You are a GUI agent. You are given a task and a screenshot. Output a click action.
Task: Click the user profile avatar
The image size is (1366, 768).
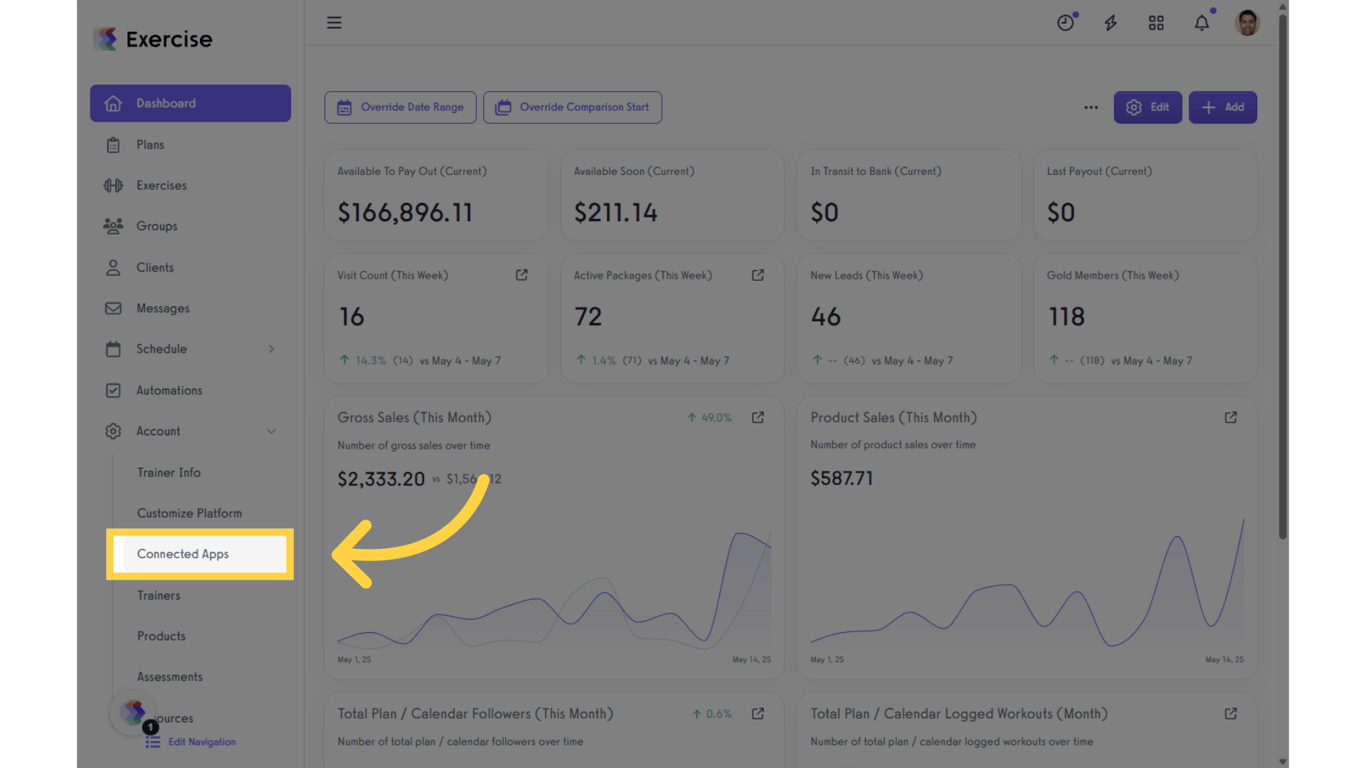[1247, 23]
